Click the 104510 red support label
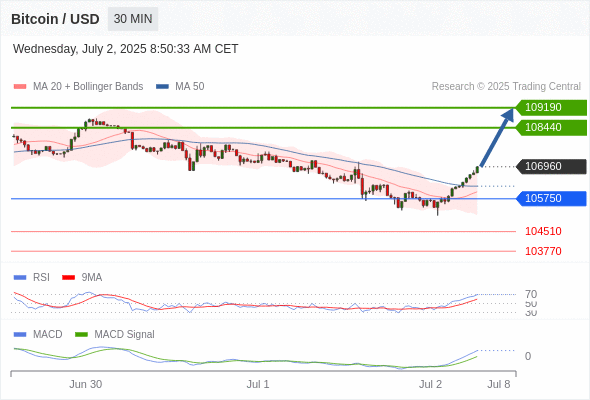This screenshot has height=400, width=590. [543, 231]
